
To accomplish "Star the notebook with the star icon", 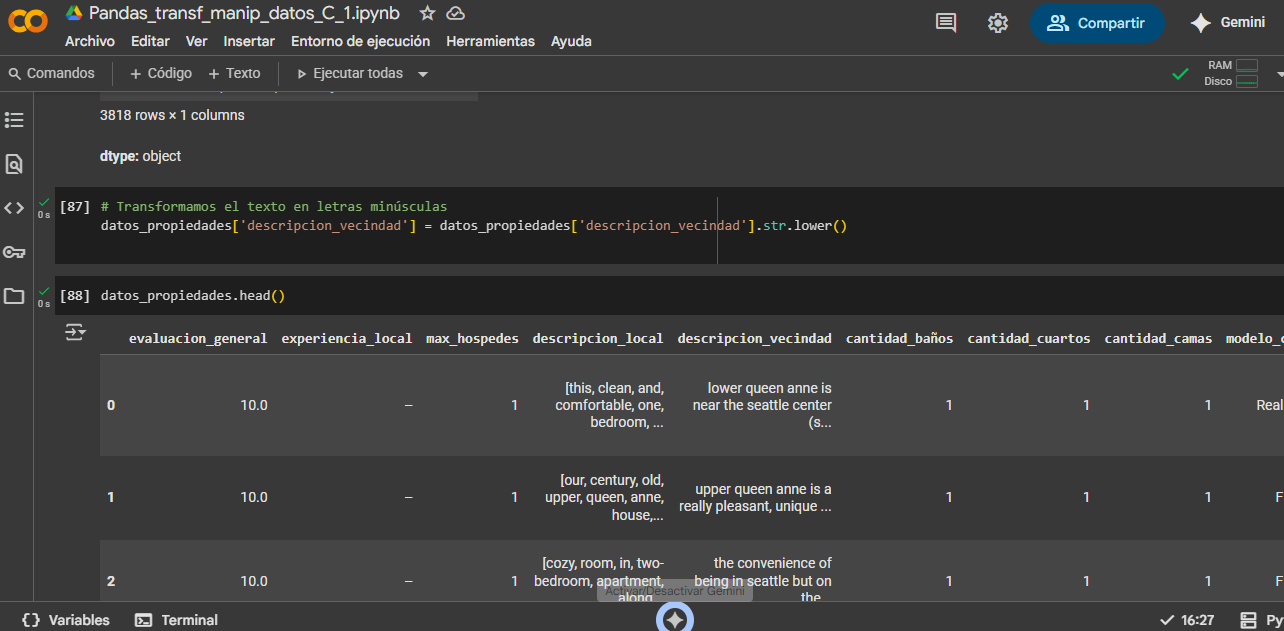I will tap(427, 13).
